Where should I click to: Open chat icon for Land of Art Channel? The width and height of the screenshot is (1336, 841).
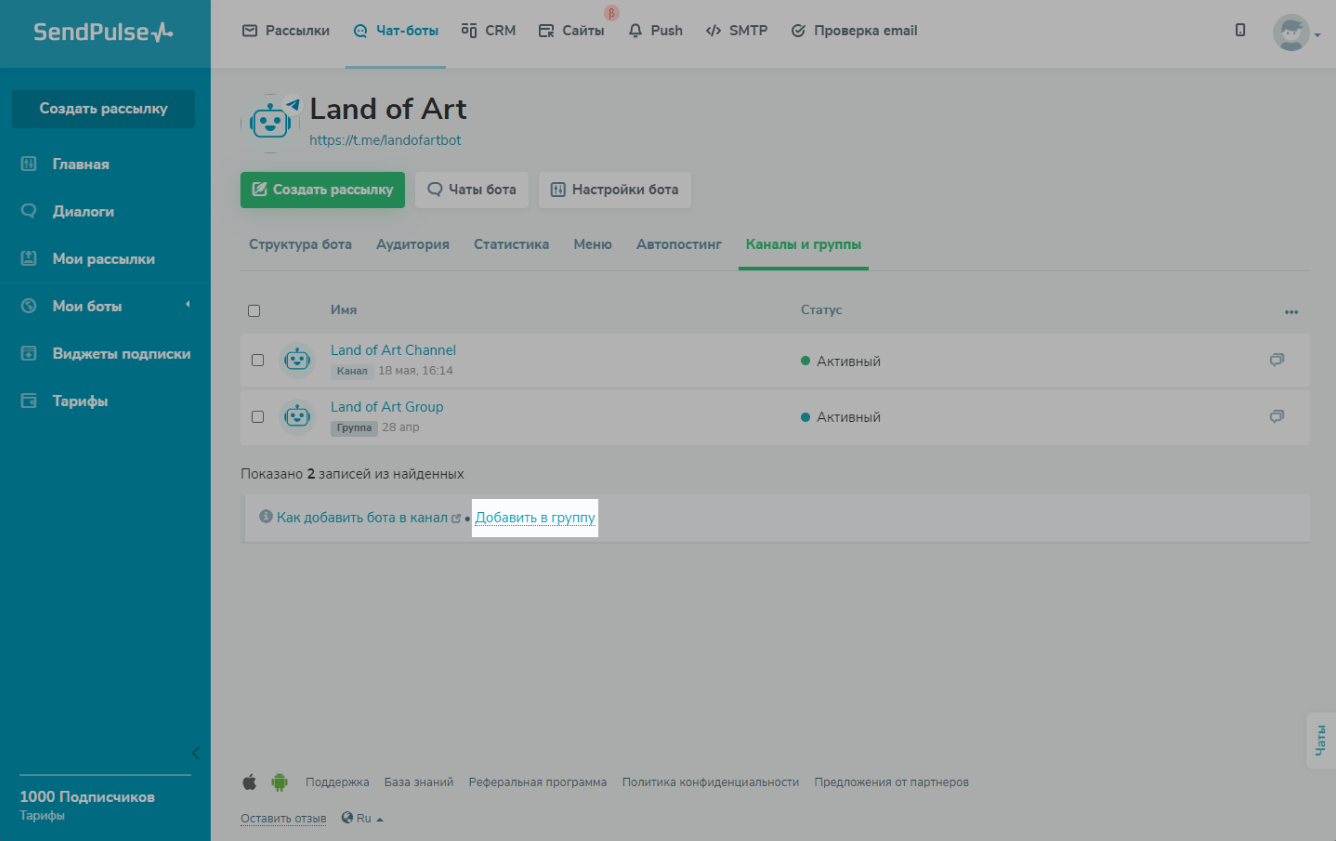pyautogui.click(x=1276, y=360)
